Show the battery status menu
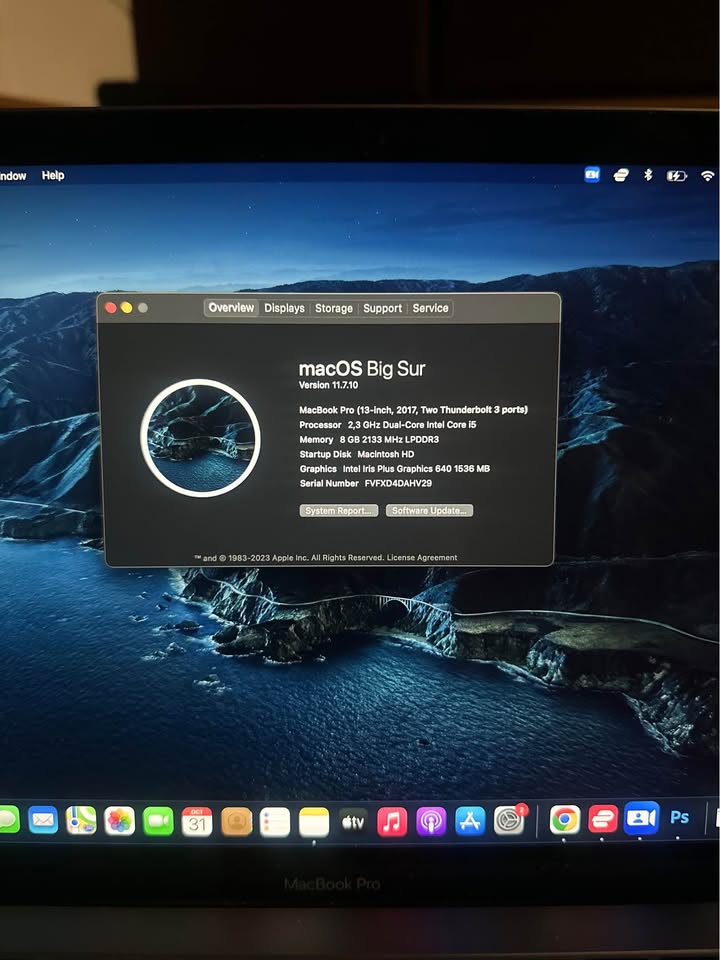Screen dimensions: 720x960 tap(677, 175)
